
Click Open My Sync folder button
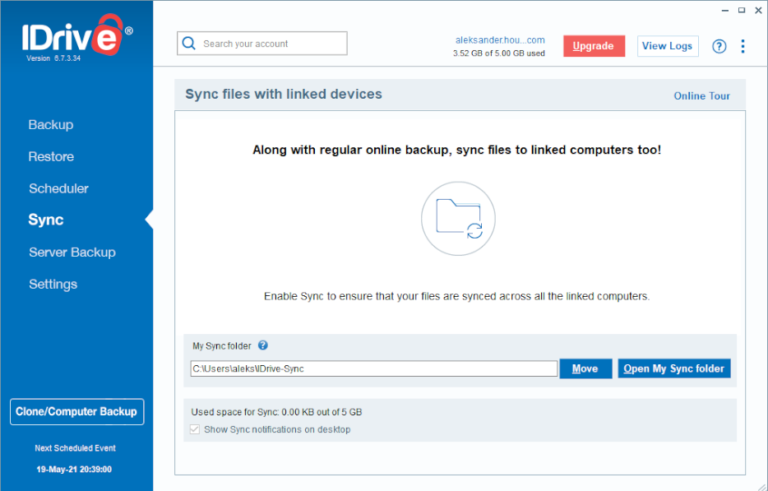pos(674,368)
